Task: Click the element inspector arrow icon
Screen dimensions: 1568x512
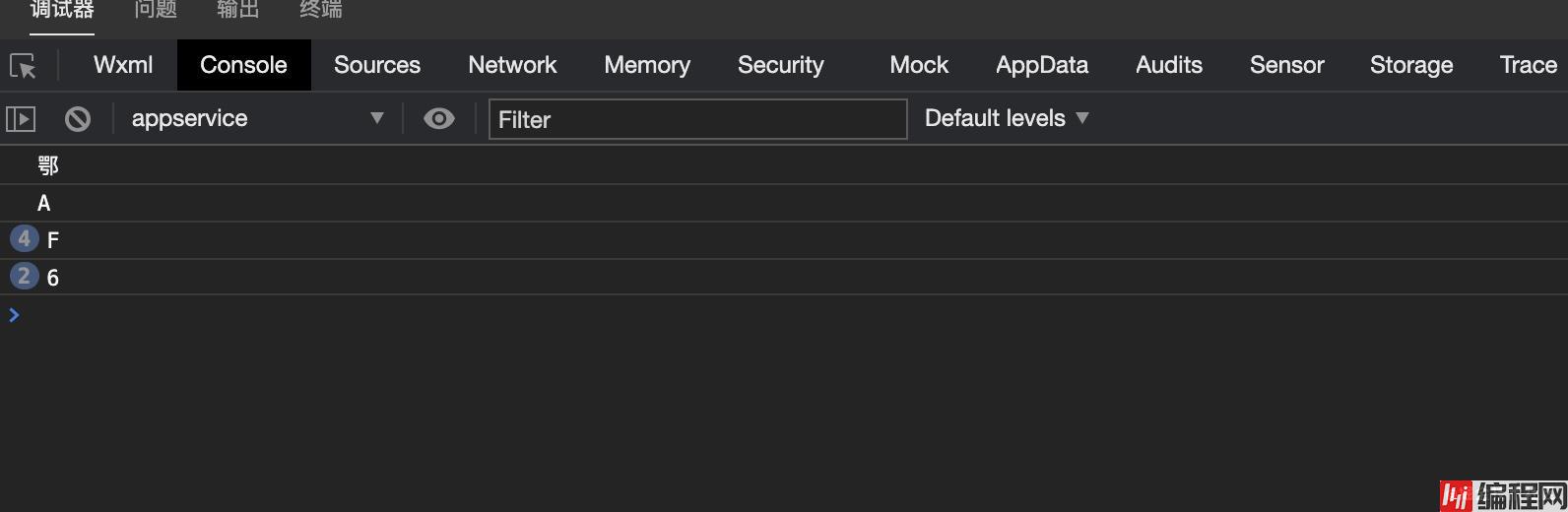Action: [x=23, y=66]
